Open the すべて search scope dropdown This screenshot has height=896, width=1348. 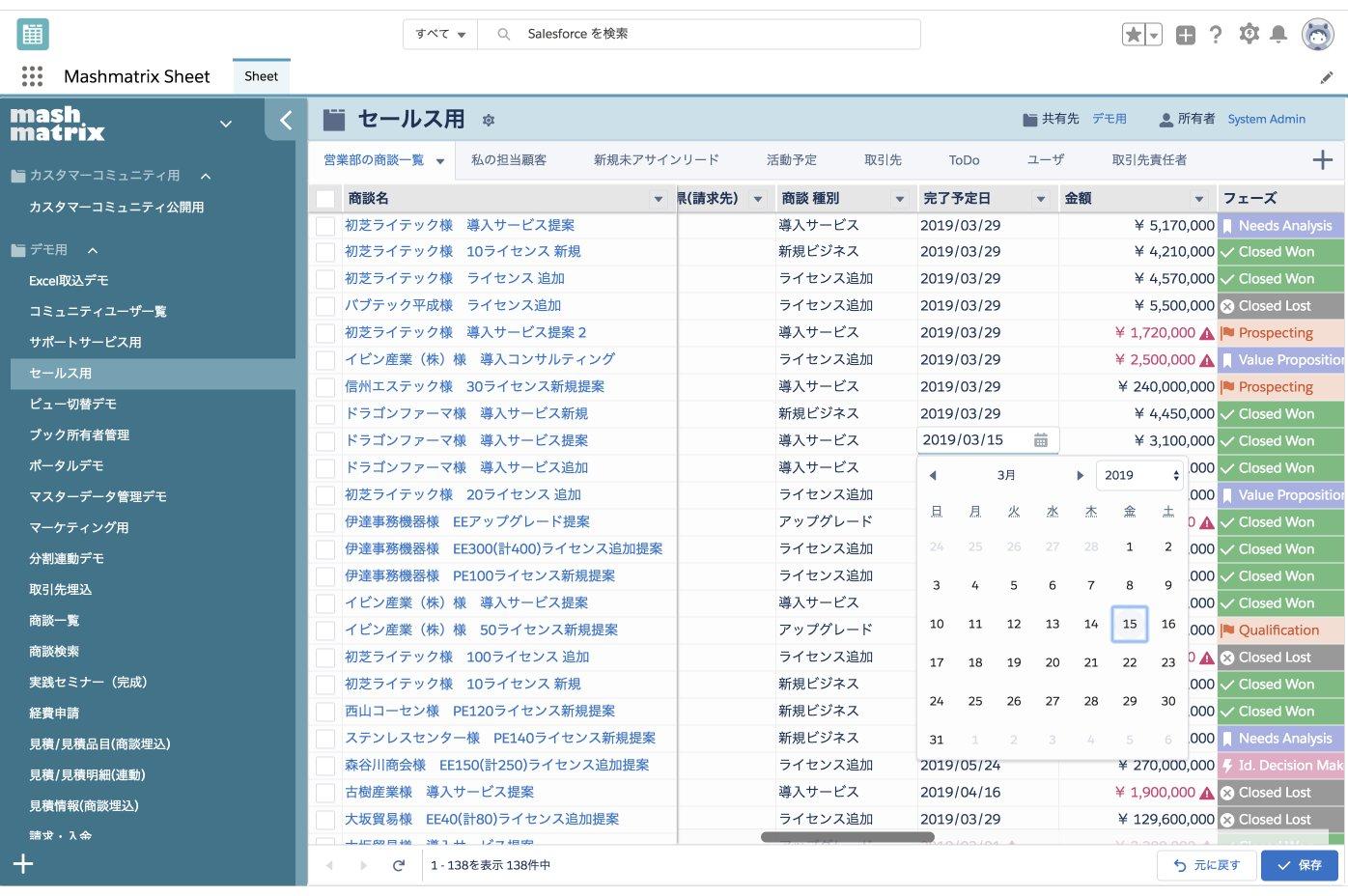[x=440, y=34]
